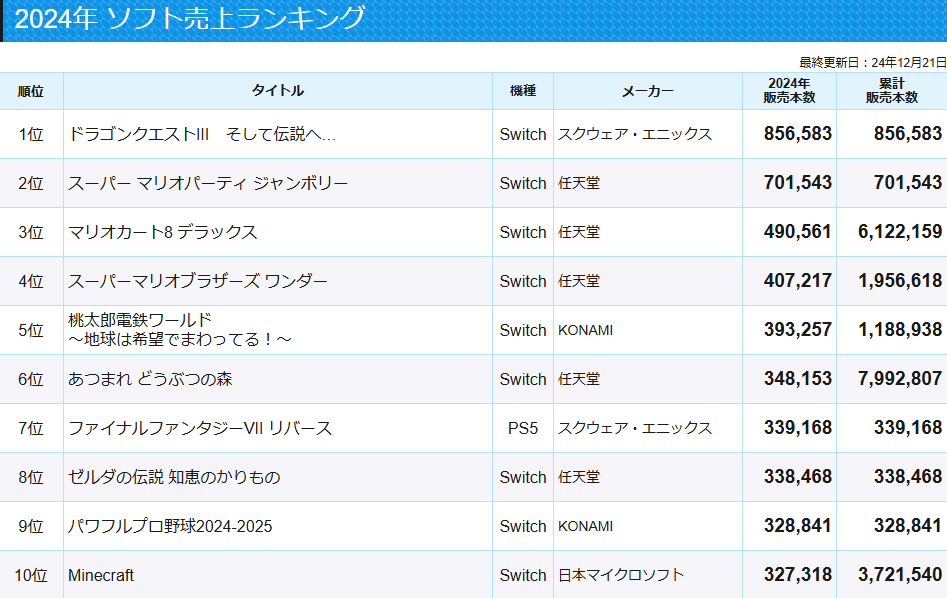Click the Switch cell in the Minecraft row
The width and height of the screenshot is (947, 598).
click(x=523, y=575)
